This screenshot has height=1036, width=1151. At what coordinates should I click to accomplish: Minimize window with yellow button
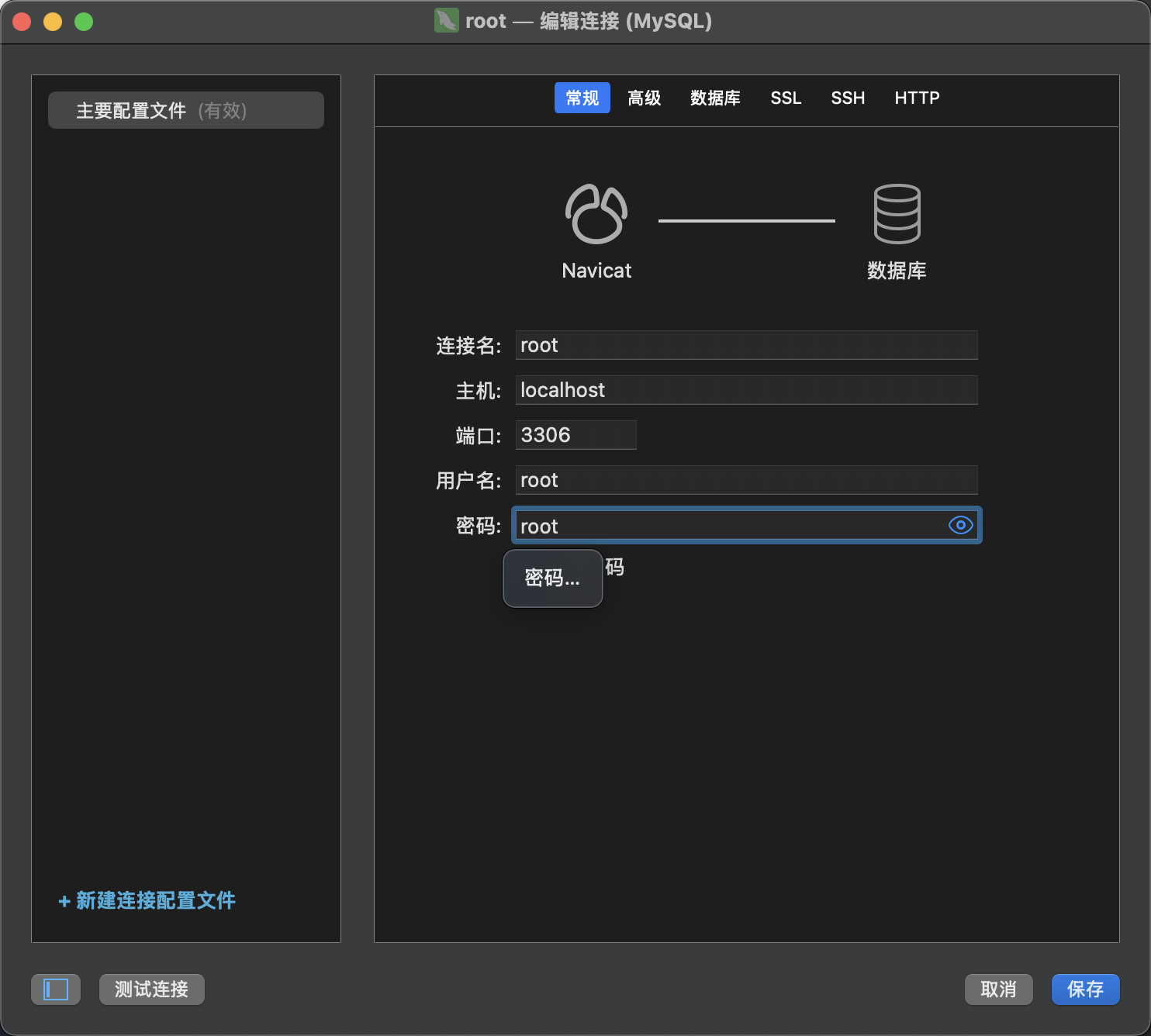point(53,22)
